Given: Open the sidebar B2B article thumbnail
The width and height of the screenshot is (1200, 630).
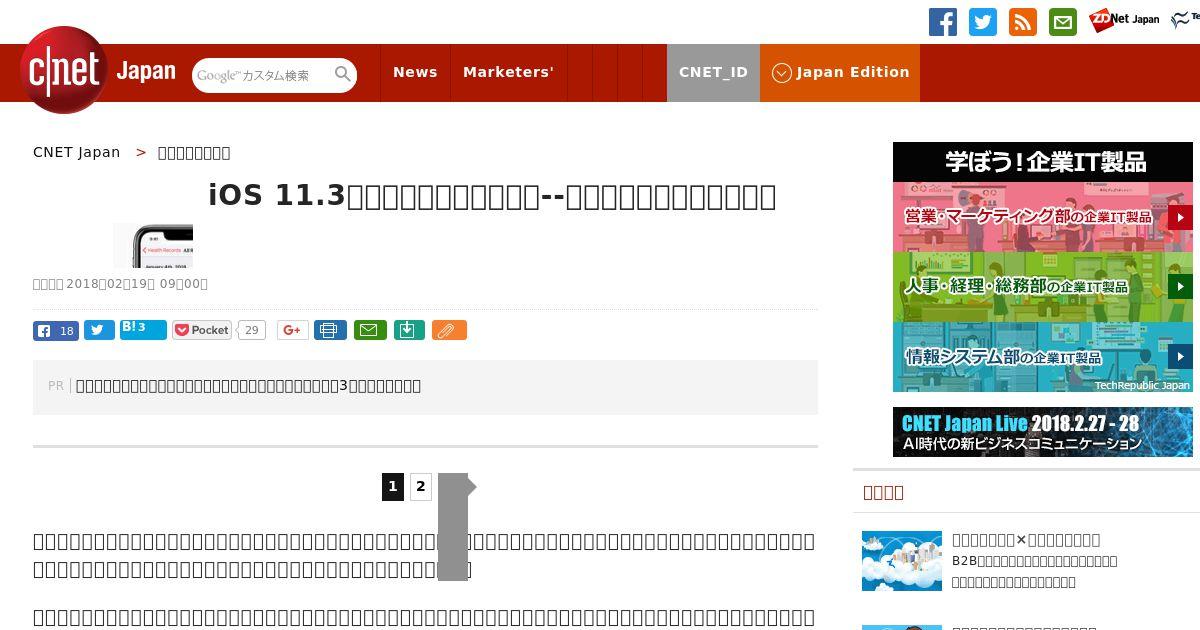Looking at the screenshot, I should 902,561.
